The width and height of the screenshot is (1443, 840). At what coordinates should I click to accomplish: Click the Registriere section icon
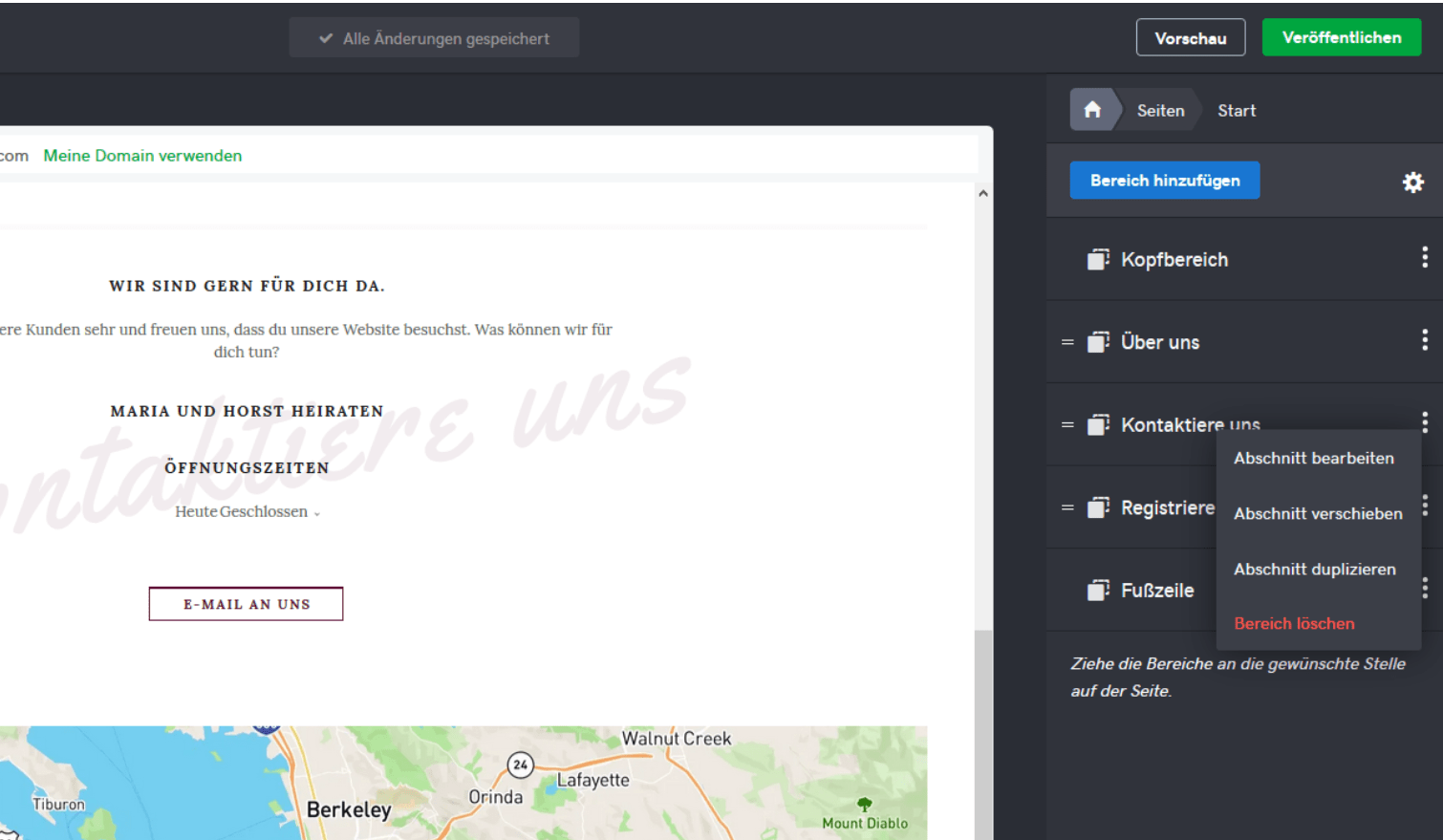point(1098,507)
